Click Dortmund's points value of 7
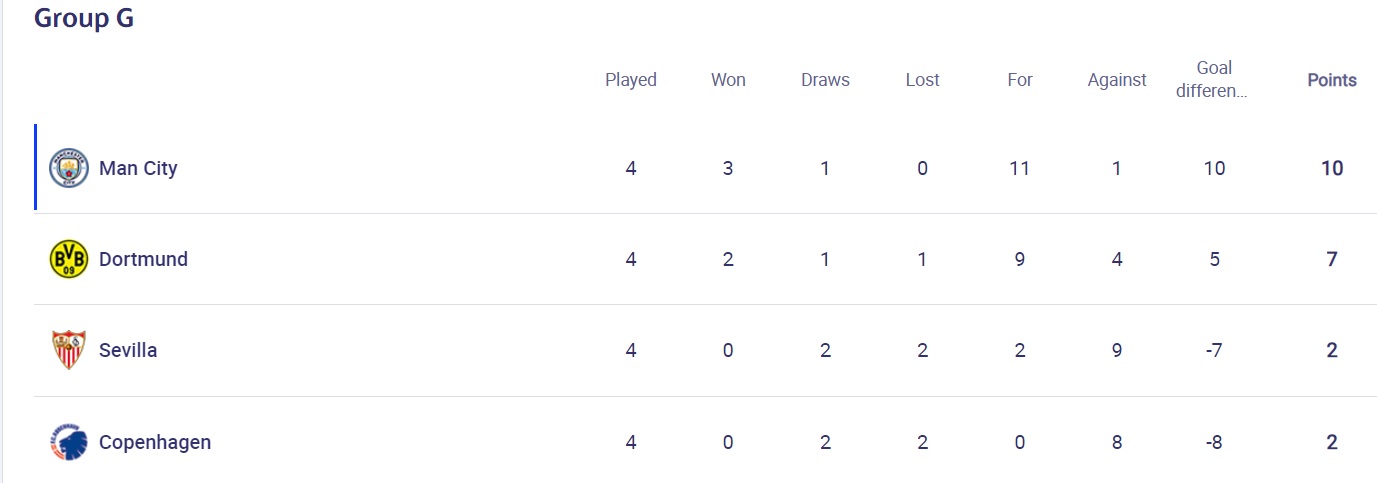This screenshot has height=483, width=1377. click(1332, 259)
